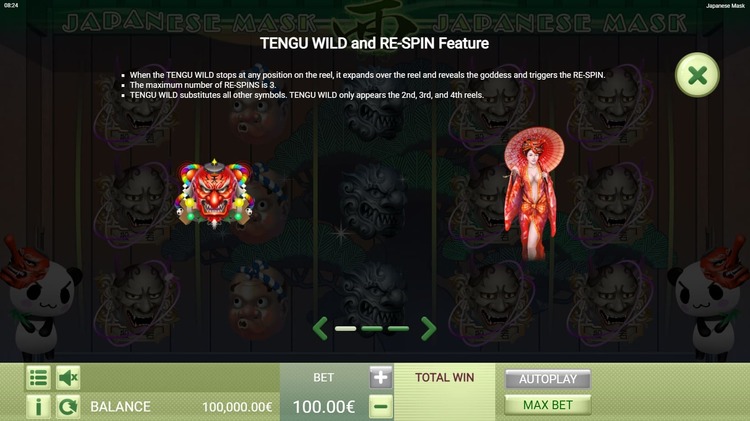This screenshot has height=421, width=750.
Task: Decrease bet with the minus button
Action: tap(381, 407)
